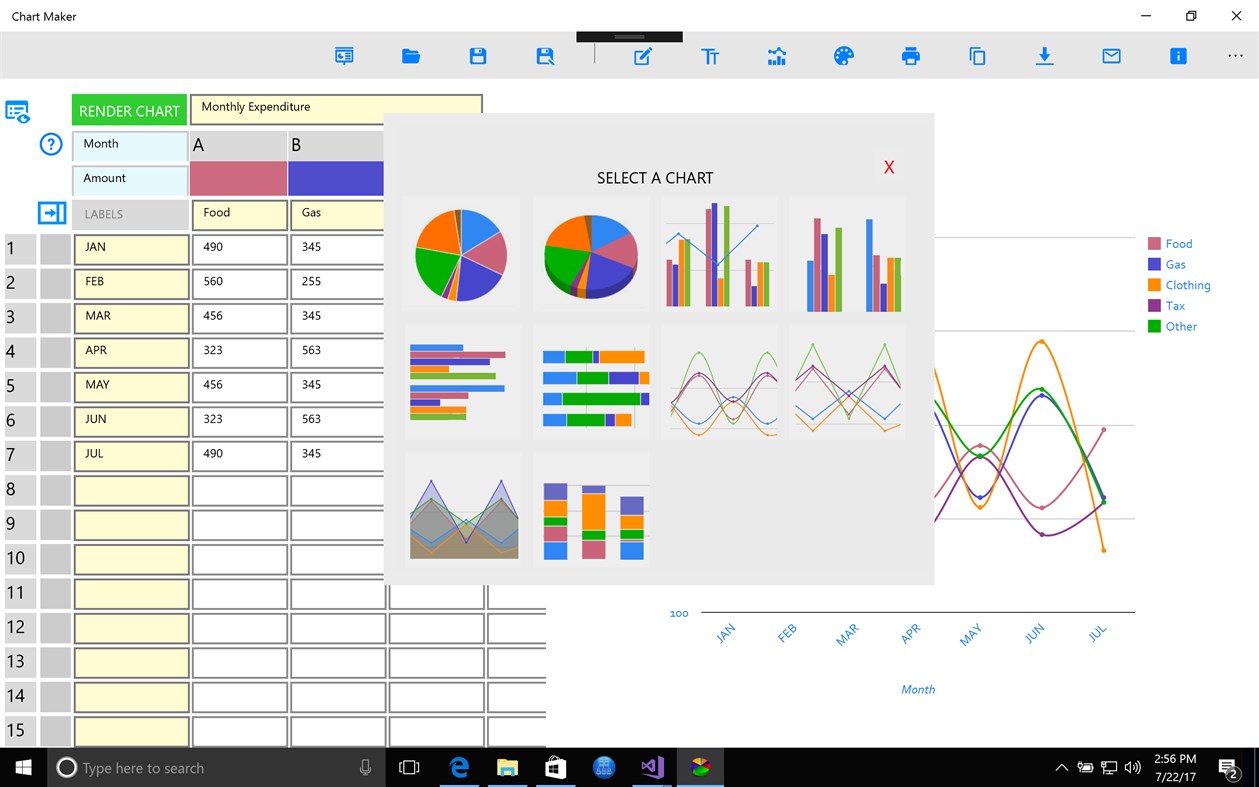Click the Food legend color swatch

[1153, 243]
